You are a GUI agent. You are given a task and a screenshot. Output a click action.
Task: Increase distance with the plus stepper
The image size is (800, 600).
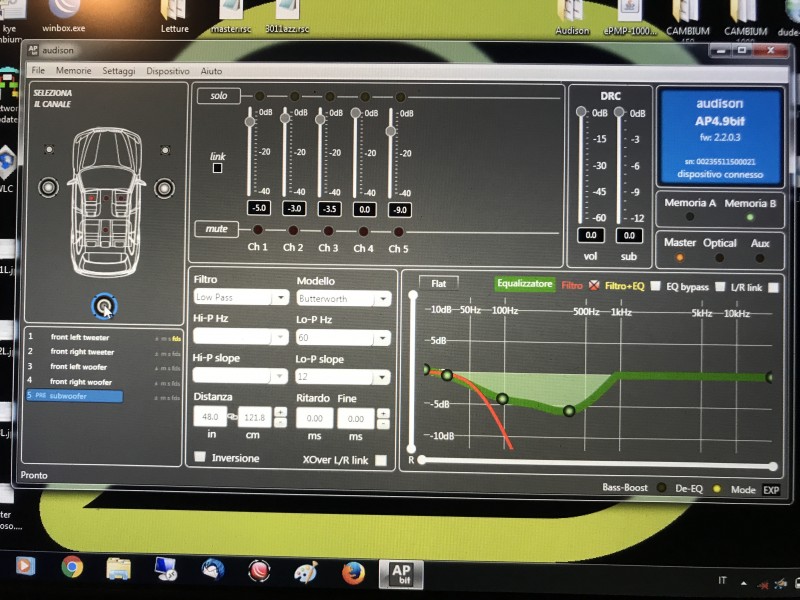tap(280, 412)
